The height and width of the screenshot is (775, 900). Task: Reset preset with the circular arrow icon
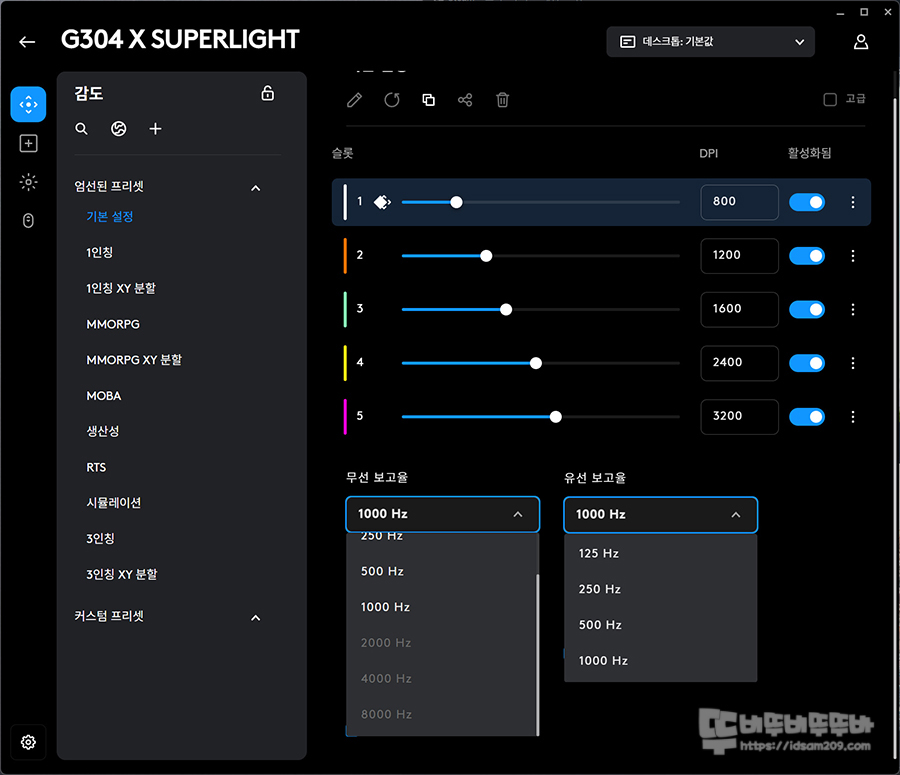pyautogui.click(x=391, y=100)
